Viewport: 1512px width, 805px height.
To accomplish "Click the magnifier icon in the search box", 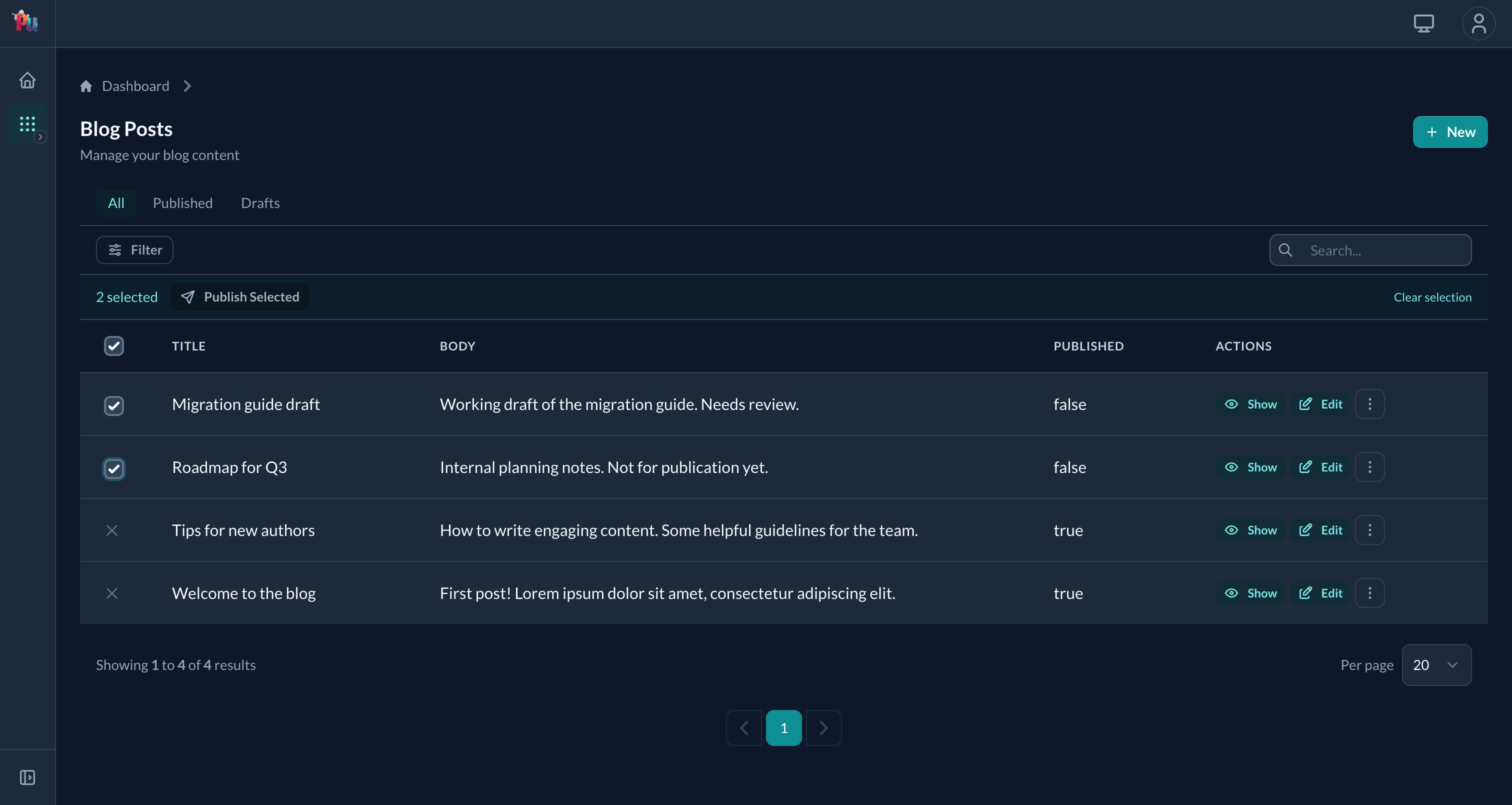I will click(x=1285, y=250).
